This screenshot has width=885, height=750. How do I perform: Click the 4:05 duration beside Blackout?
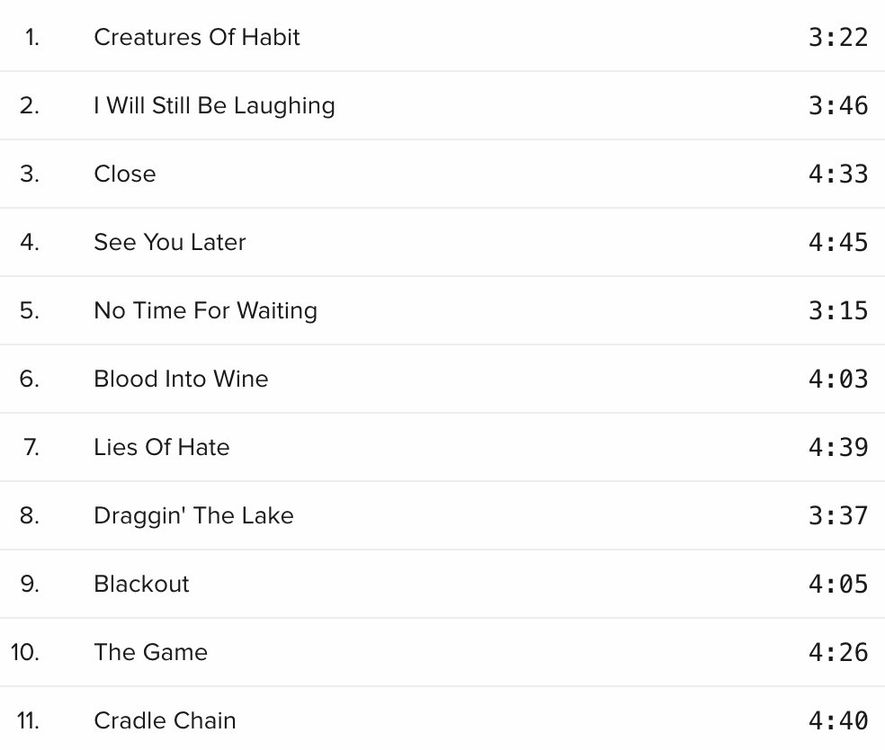click(x=838, y=584)
